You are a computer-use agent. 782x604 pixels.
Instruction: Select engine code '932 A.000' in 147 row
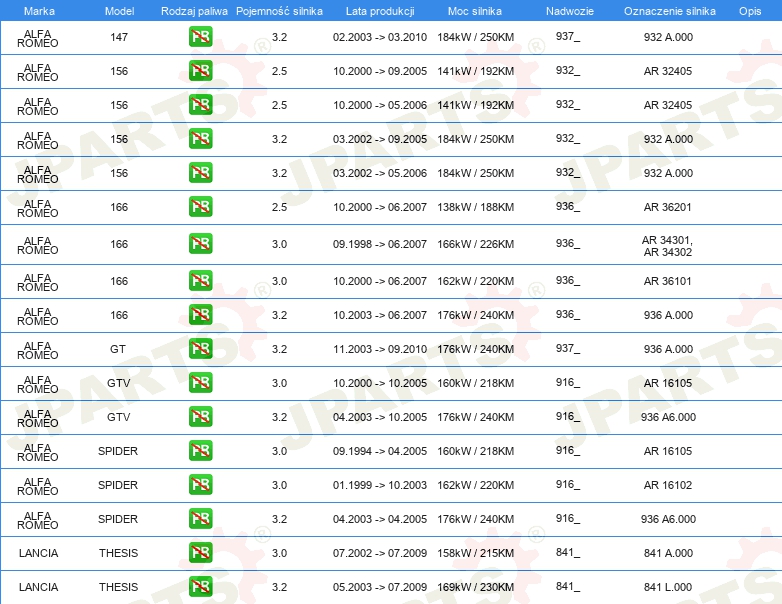point(668,37)
